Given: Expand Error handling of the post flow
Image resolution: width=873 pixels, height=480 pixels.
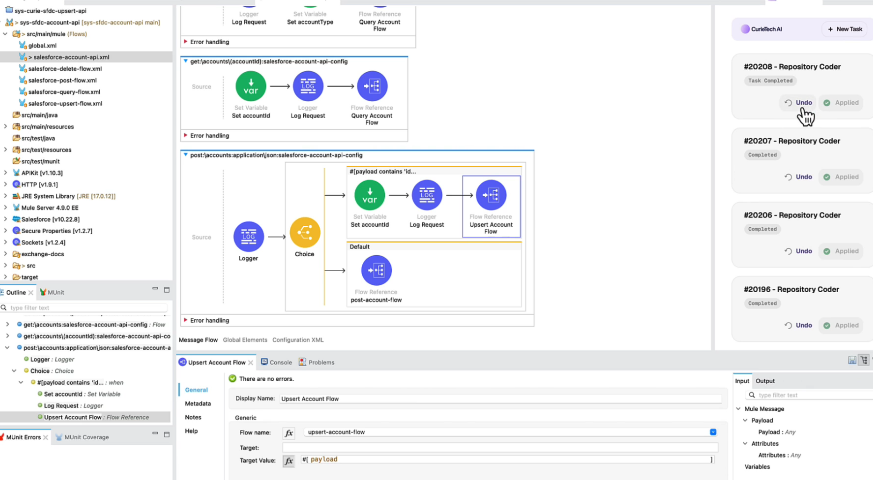Looking at the screenshot, I should pos(185,320).
